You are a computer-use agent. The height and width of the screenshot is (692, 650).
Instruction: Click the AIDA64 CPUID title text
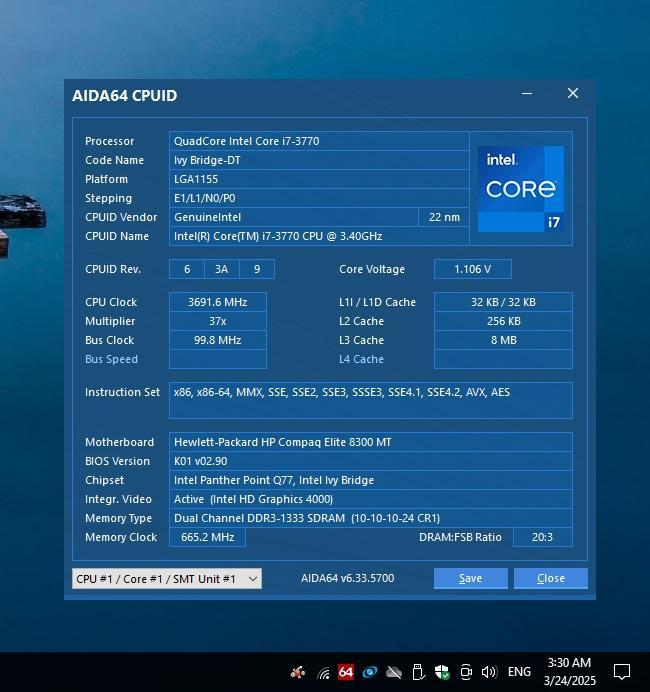click(x=124, y=95)
